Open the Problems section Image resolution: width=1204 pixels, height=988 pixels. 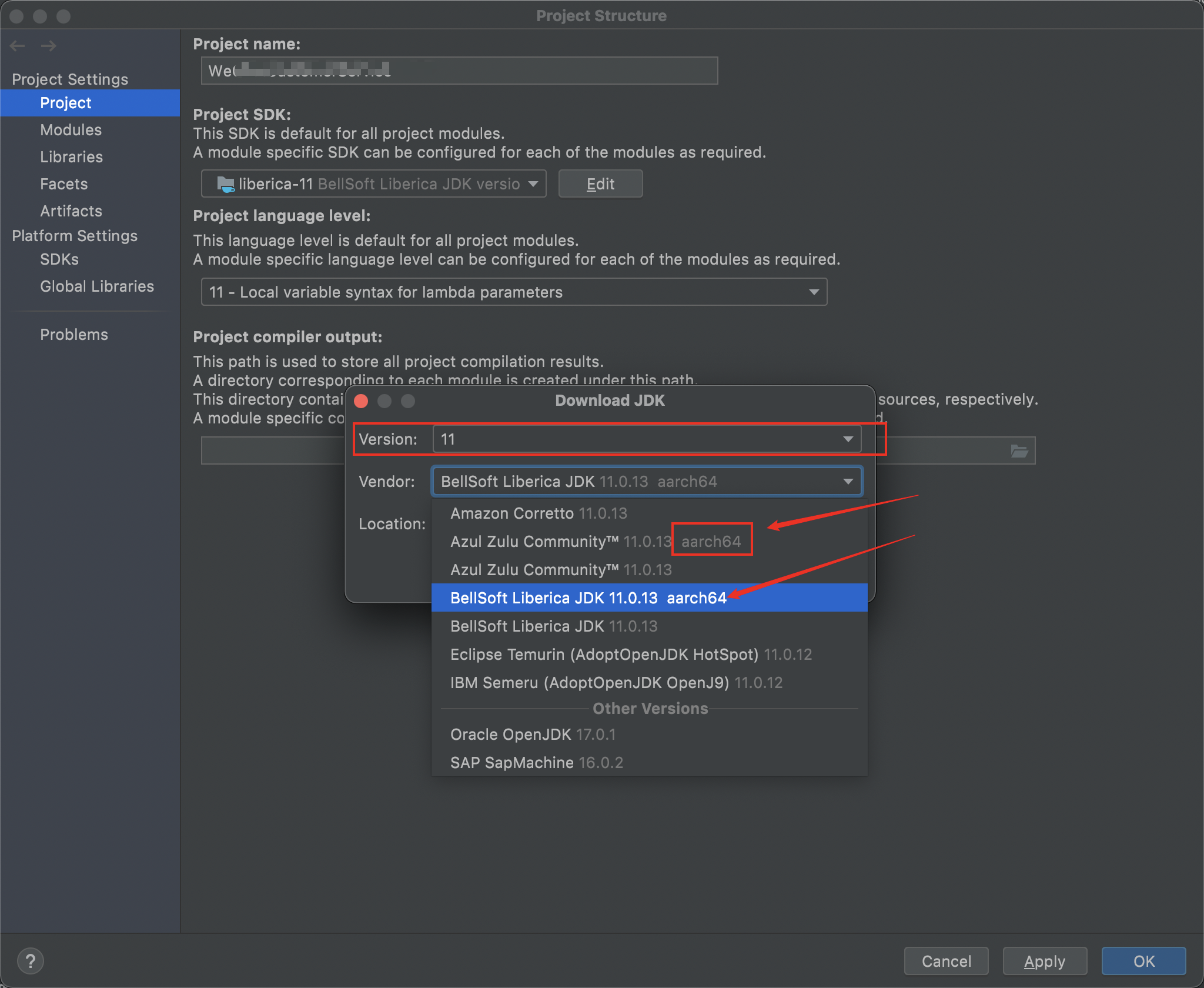click(x=74, y=335)
